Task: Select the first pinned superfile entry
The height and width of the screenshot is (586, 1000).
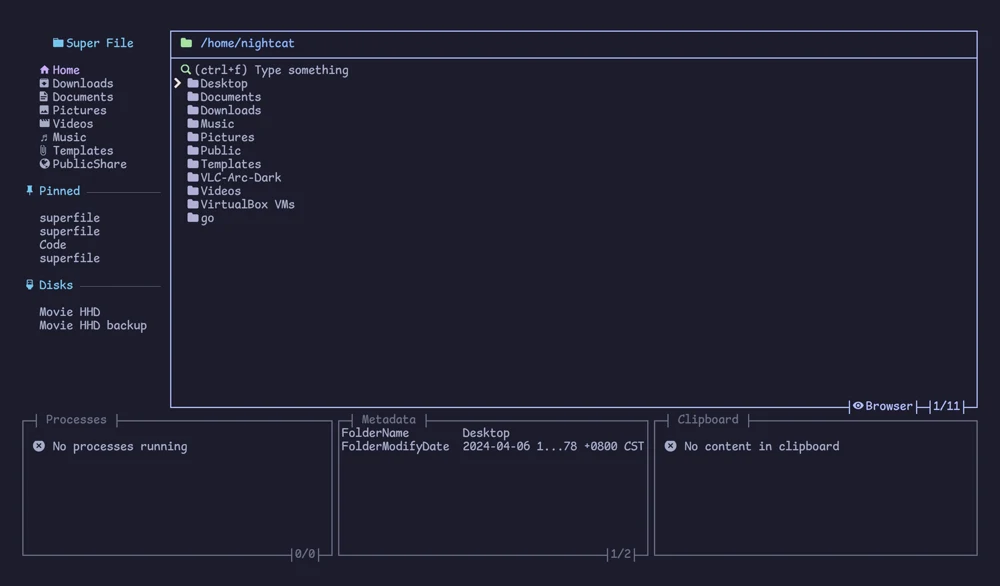Action: click(x=69, y=217)
